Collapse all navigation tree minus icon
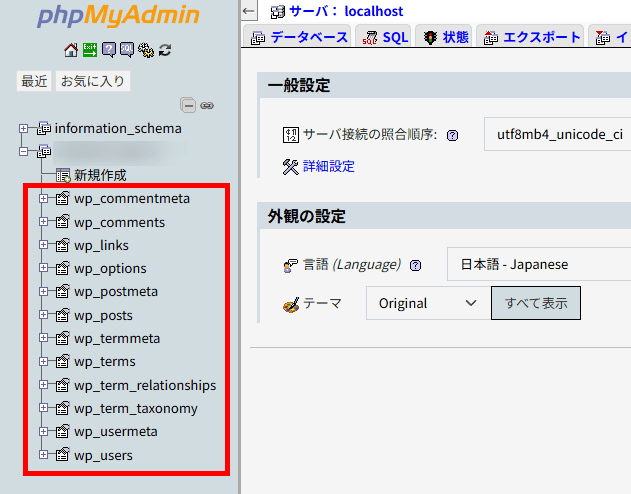This screenshot has height=494, width=631. coord(188,105)
